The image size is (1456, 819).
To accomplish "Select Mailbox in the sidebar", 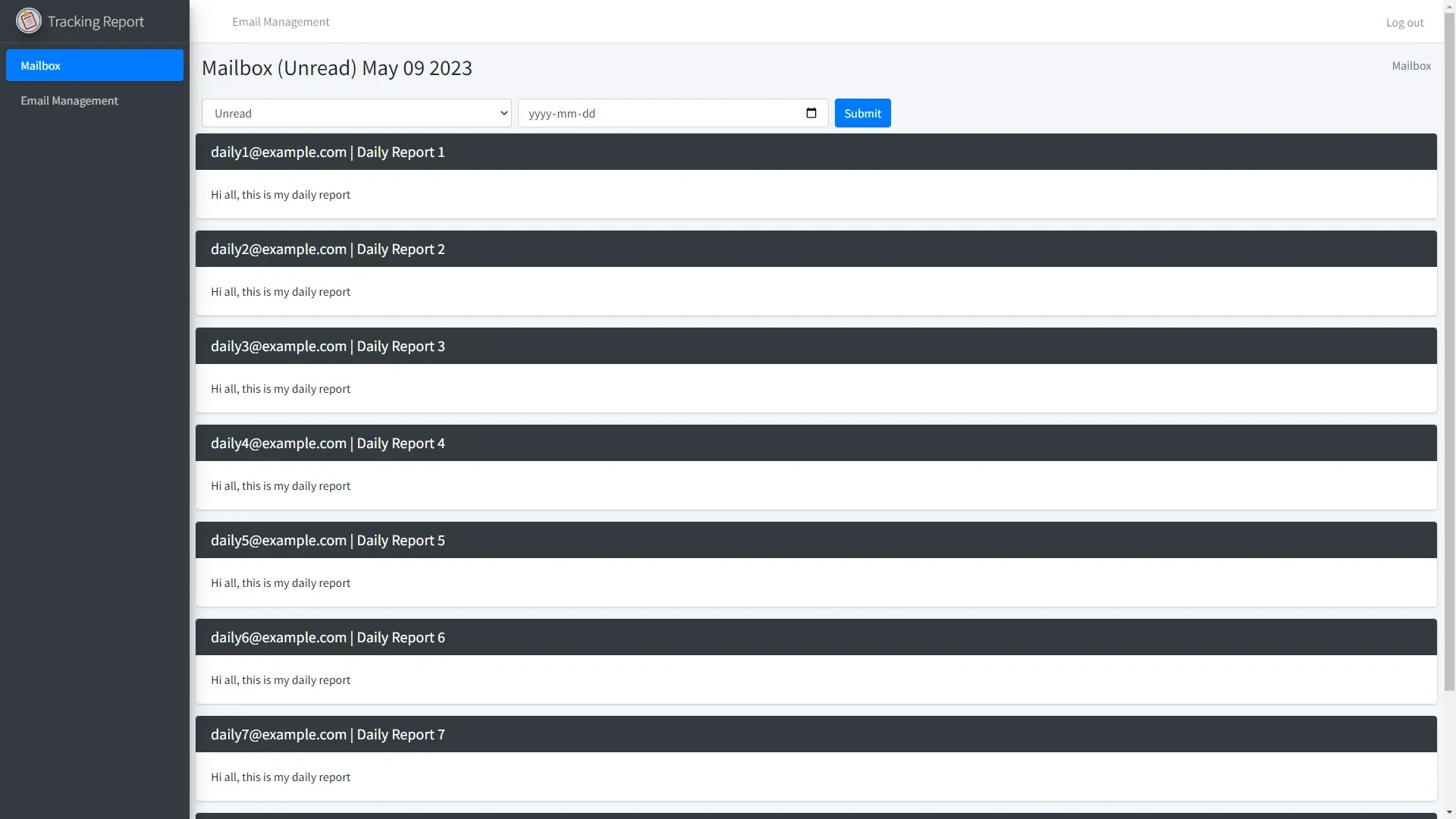I will click(x=95, y=65).
